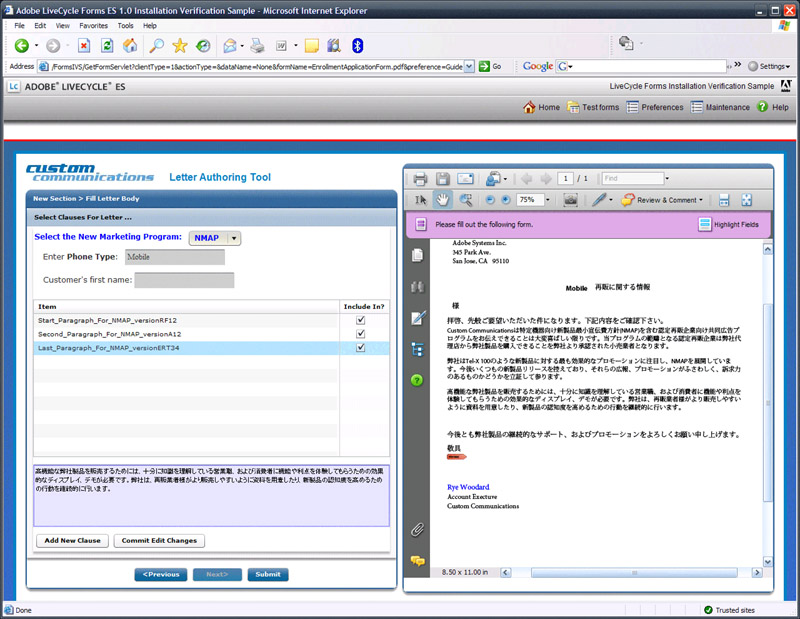Viewport: 800px width, 619px height.
Task: Activate the Hand tool in PDF viewer
Action: coord(442,200)
